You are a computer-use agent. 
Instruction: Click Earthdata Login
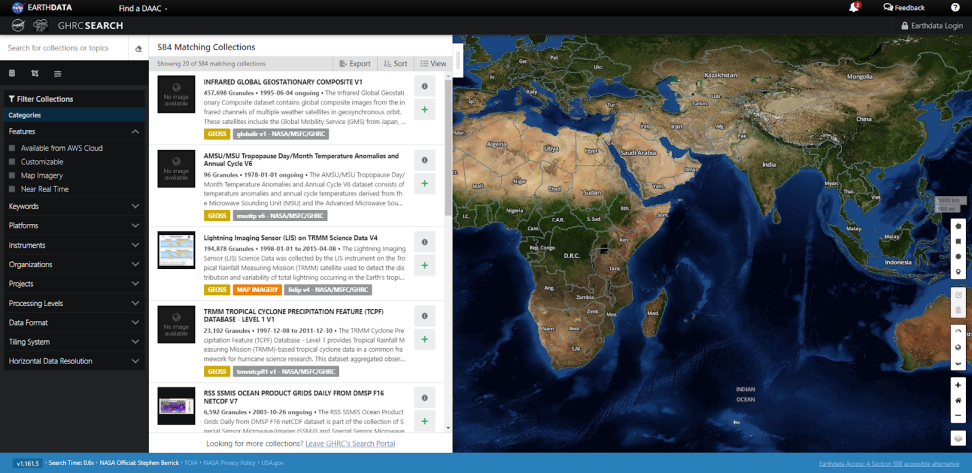tap(932, 25)
